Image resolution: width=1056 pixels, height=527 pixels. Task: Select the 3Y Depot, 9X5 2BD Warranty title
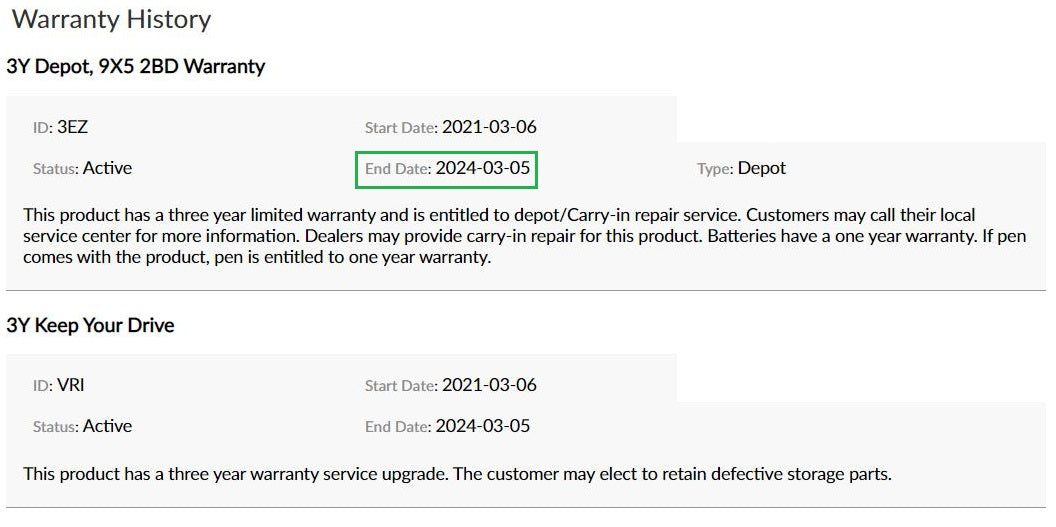(136, 67)
